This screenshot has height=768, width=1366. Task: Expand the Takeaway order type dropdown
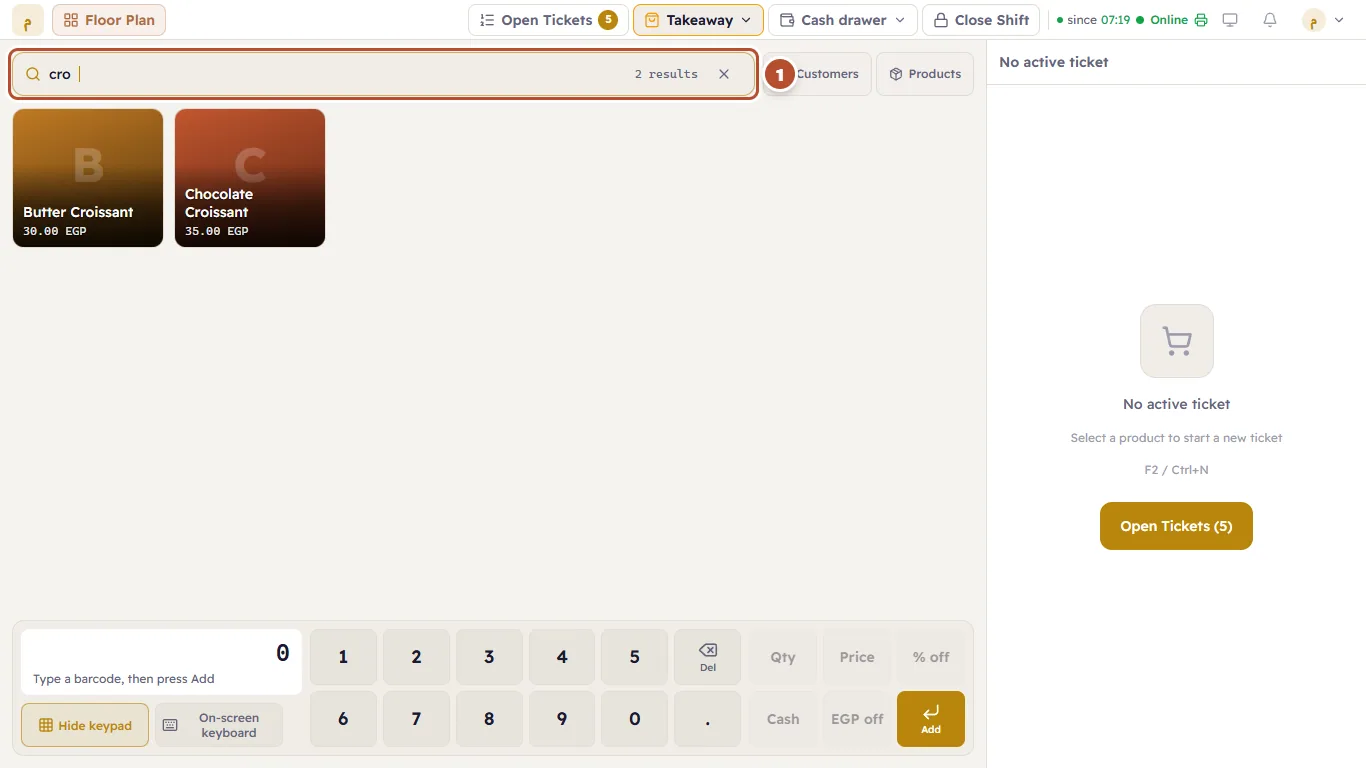point(698,20)
